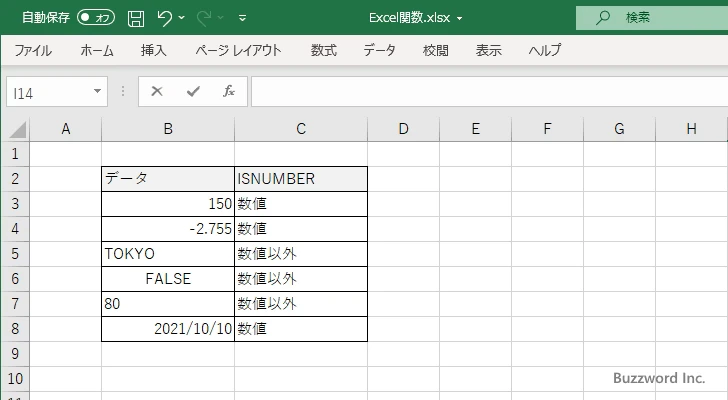Select cell C5 showing 数値以外
This screenshot has height=400, width=728.
(x=301, y=254)
